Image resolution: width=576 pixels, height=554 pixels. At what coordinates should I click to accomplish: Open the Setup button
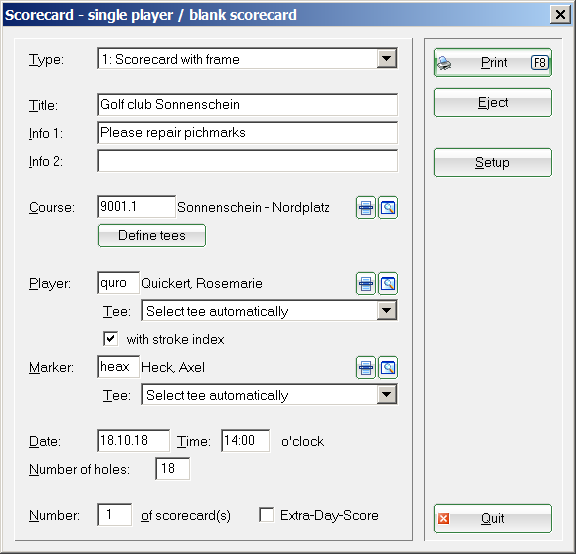(493, 162)
